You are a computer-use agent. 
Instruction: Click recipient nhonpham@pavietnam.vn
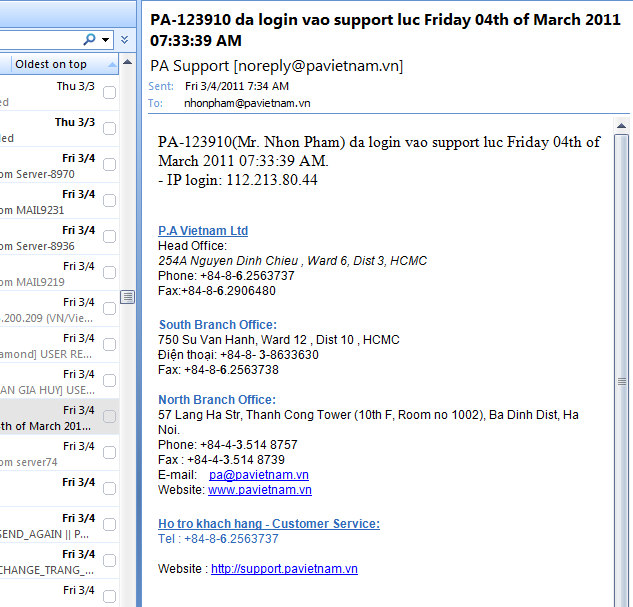coord(247,103)
